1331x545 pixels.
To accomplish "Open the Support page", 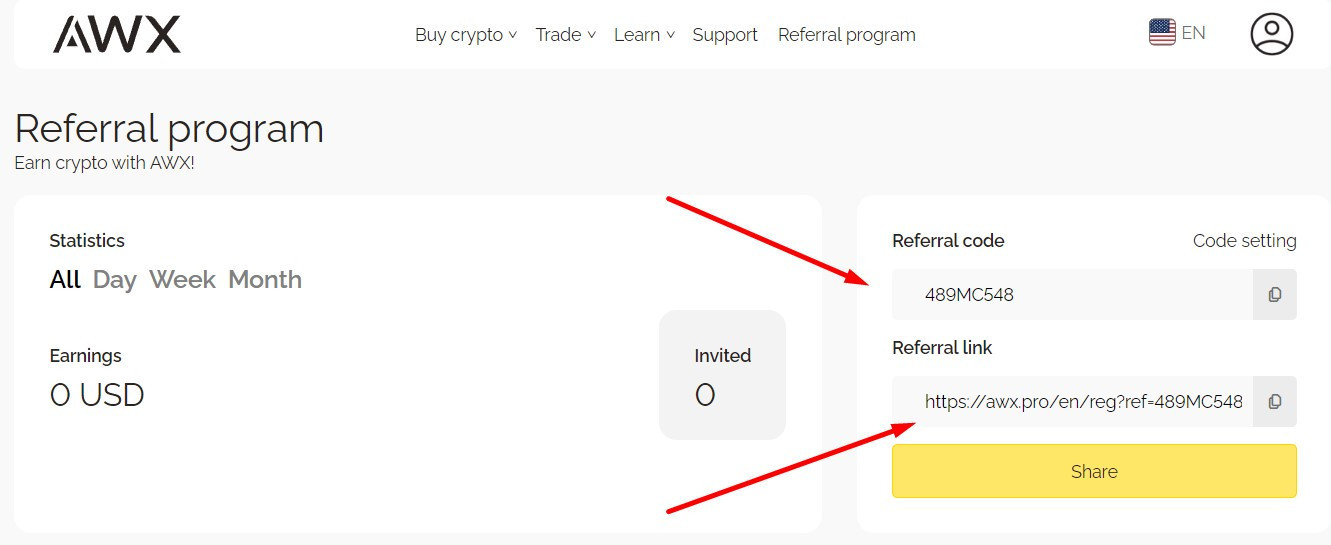I will tap(725, 35).
